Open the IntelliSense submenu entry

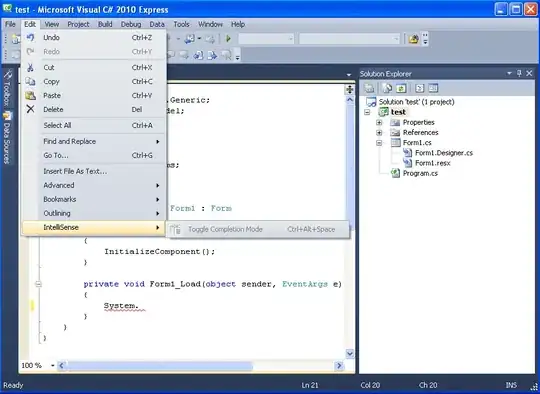click(94, 227)
